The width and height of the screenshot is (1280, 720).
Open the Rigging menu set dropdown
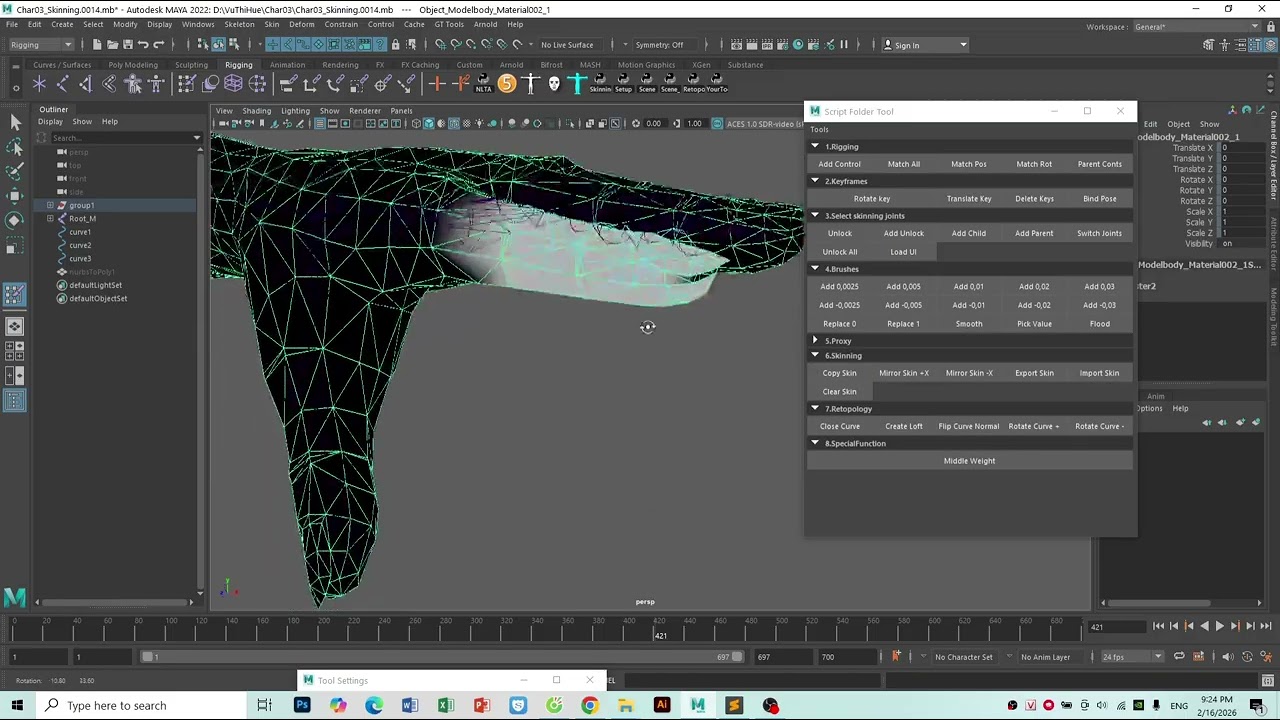[40, 44]
